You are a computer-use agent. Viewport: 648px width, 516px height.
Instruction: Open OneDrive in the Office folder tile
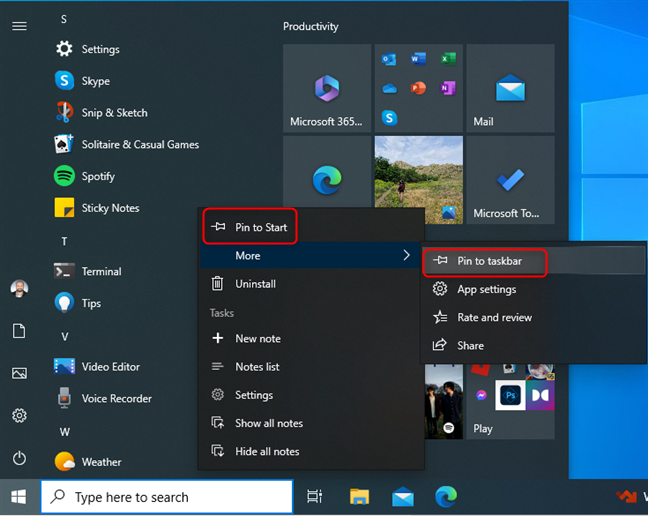click(x=389, y=88)
